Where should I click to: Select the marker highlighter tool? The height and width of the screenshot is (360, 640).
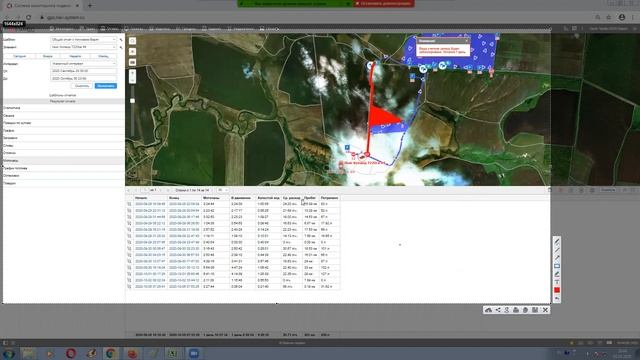coord(557,274)
